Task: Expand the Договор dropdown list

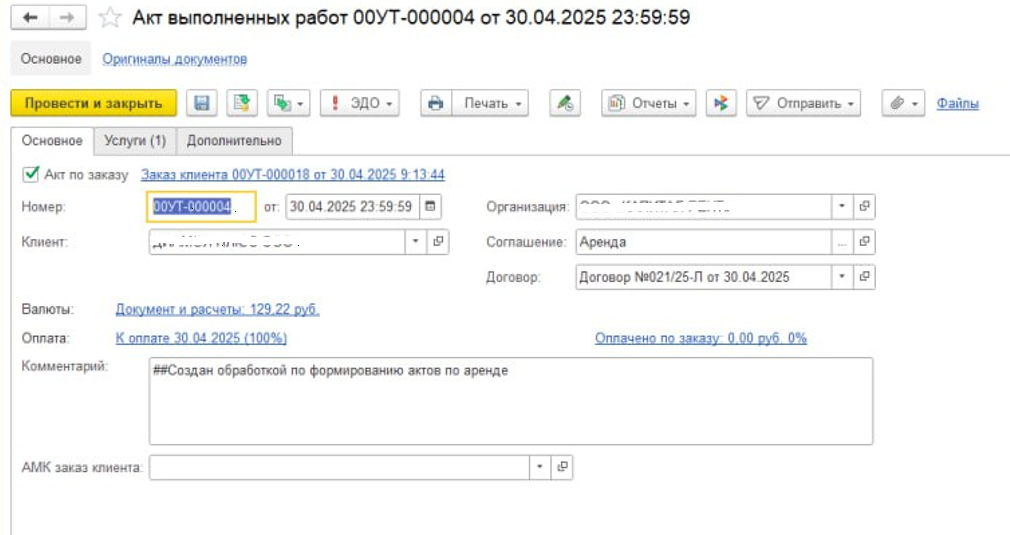Action: point(842,276)
